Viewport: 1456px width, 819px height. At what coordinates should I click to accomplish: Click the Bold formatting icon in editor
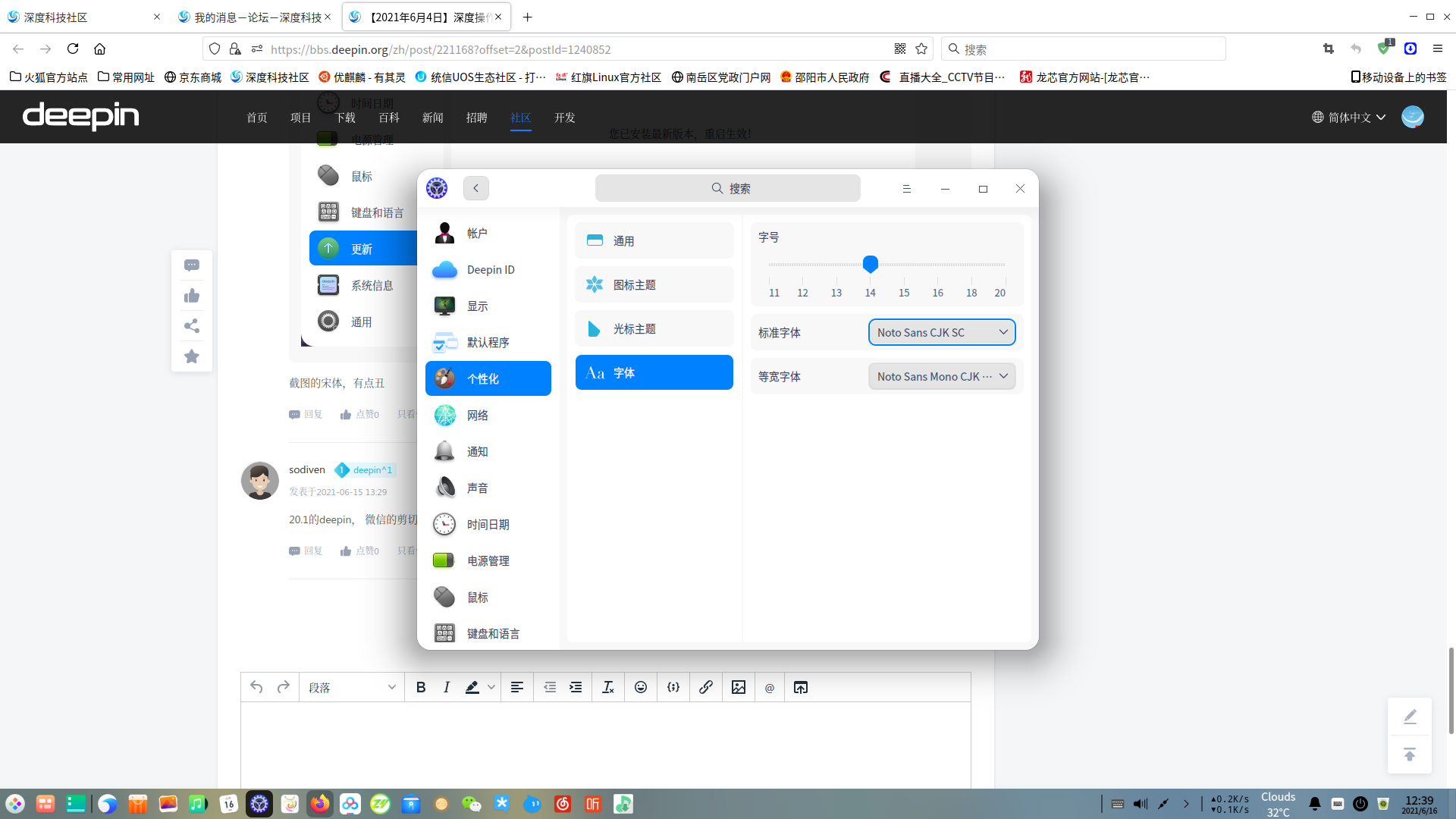pos(421,687)
